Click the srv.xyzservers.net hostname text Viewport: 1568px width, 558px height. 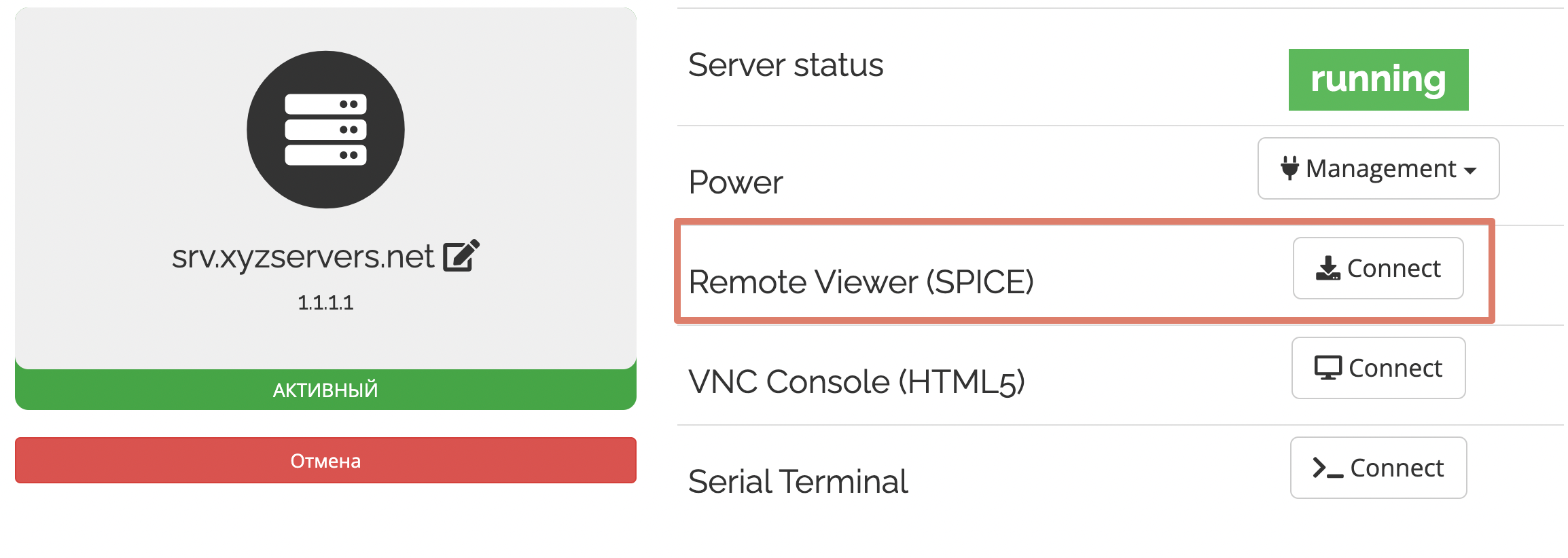[x=302, y=257]
